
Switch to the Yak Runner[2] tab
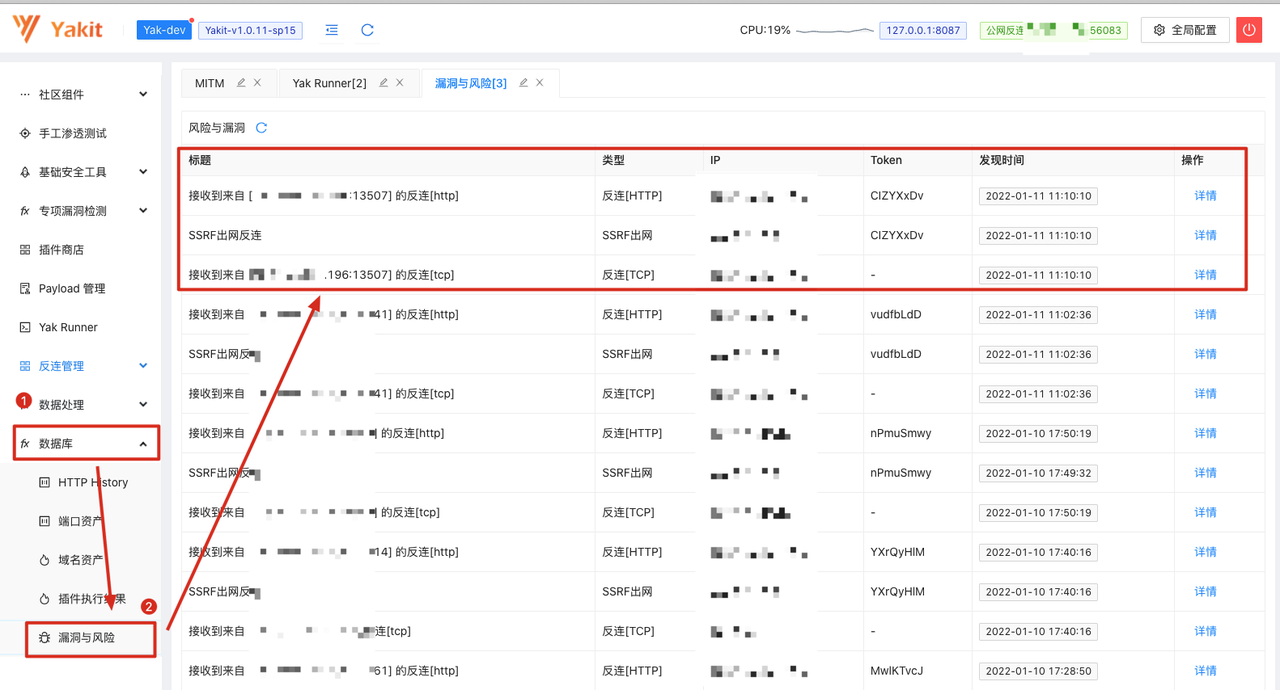tap(329, 83)
